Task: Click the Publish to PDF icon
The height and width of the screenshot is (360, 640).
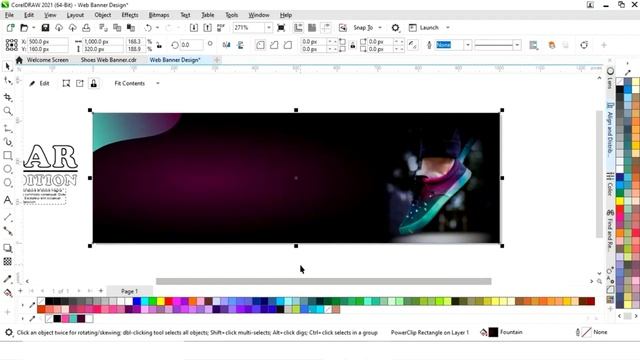Action: (x=221, y=28)
